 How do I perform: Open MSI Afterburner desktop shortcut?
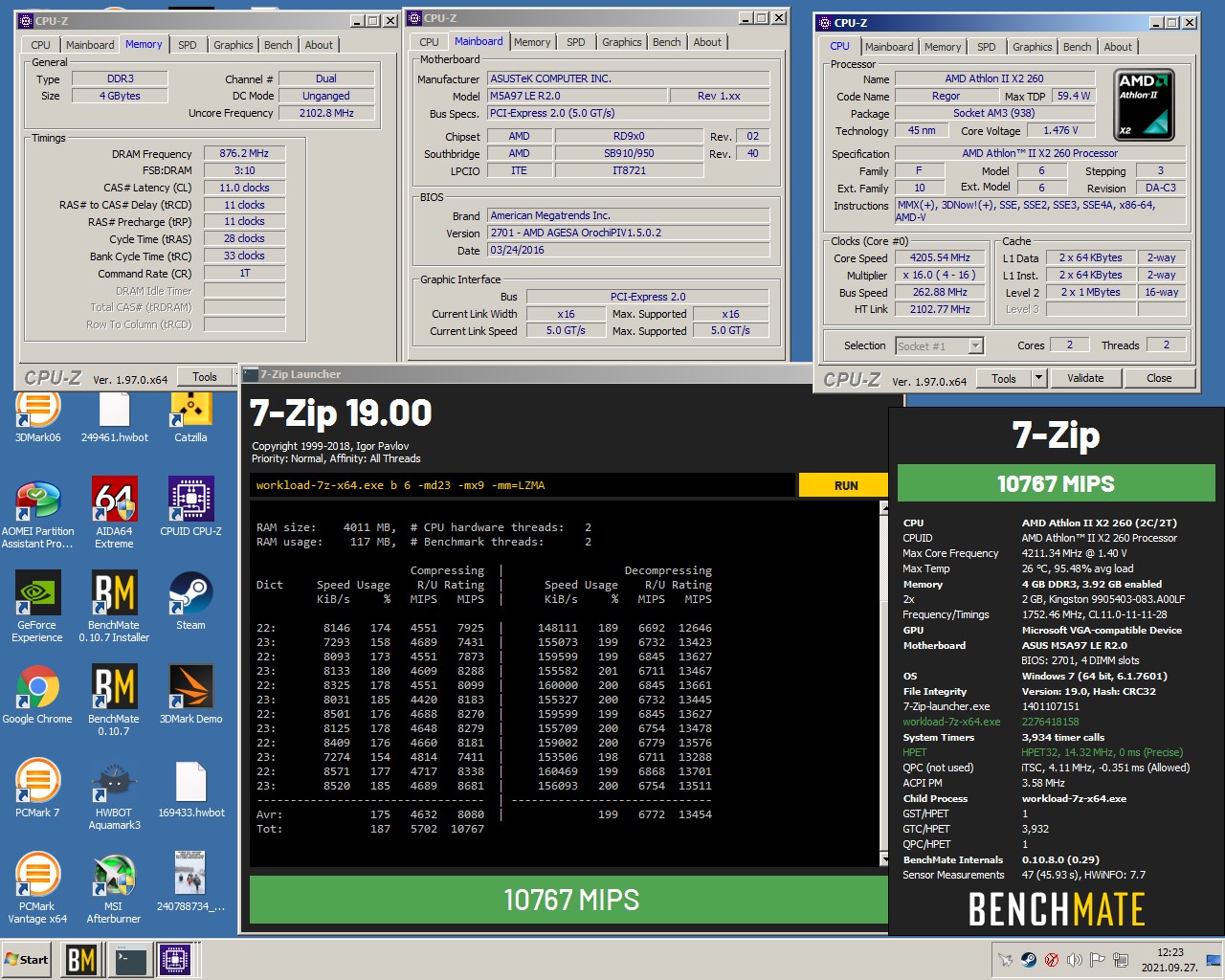[x=114, y=889]
